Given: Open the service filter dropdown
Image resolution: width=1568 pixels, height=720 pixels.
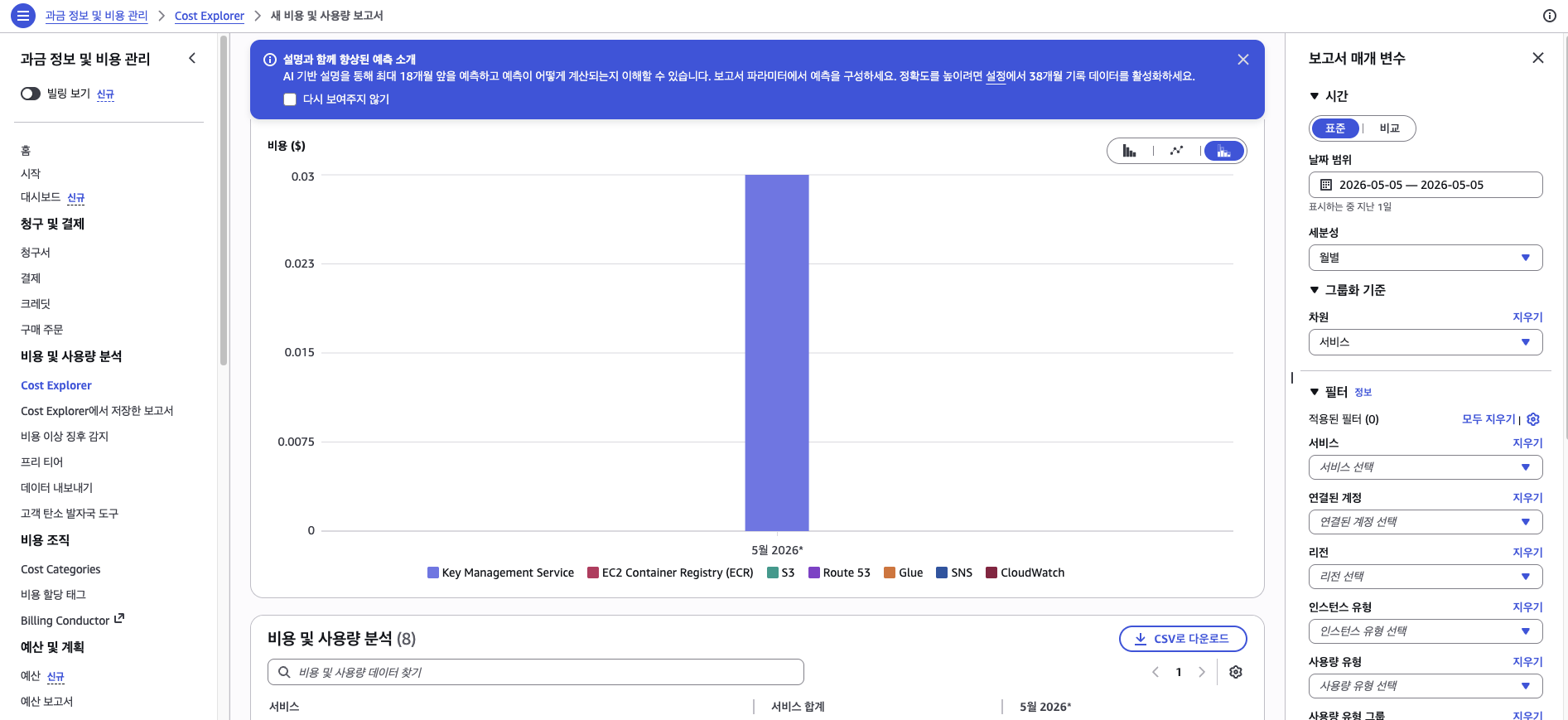Looking at the screenshot, I should click(x=1426, y=467).
